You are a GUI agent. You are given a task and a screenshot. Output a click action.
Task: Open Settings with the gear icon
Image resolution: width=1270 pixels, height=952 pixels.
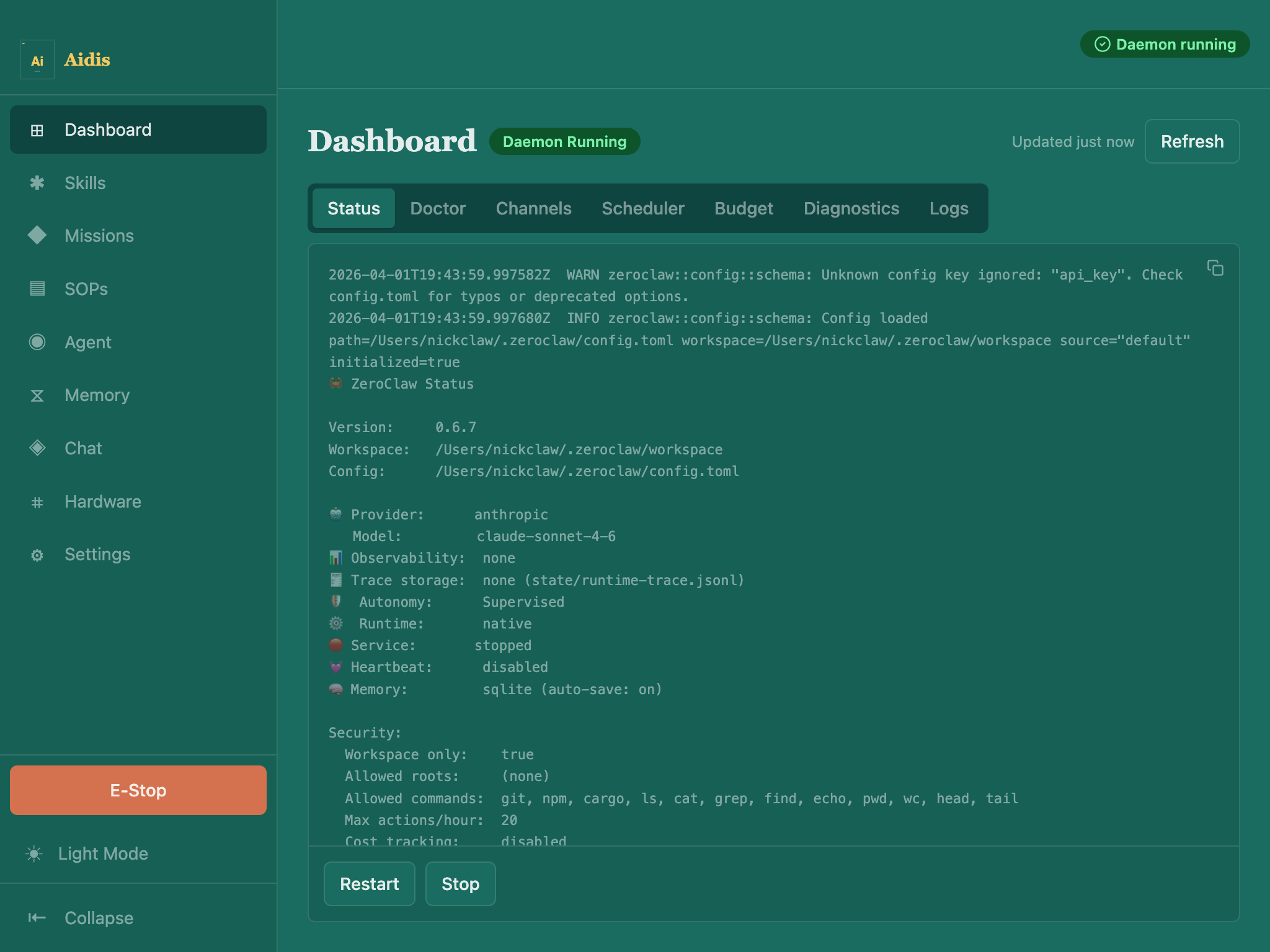click(37, 555)
